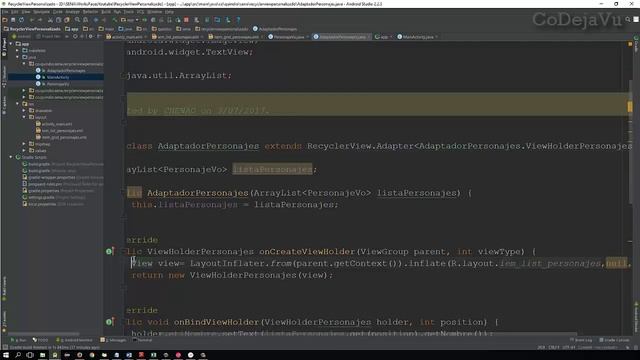This screenshot has width=640, height=360.
Task: Collapse the Gradle Scripts node
Action: 11,157
